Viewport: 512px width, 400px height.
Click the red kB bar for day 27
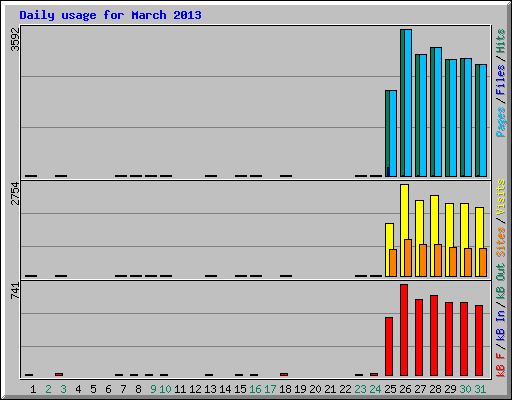tap(419, 337)
